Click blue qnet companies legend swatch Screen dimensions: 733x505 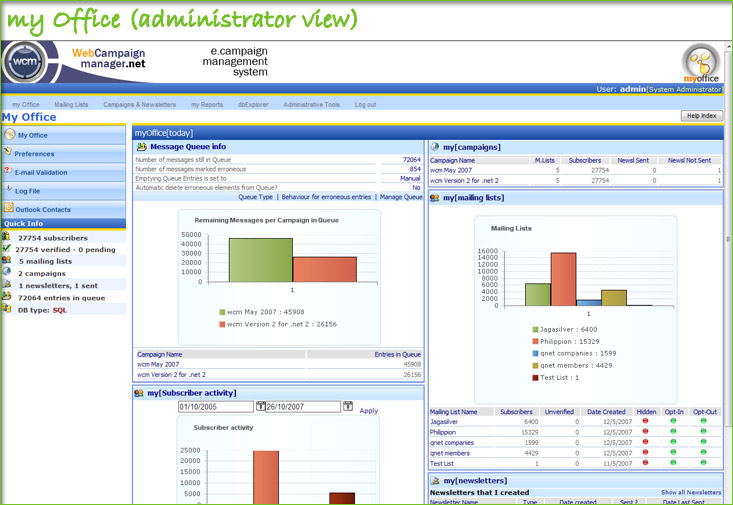point(535,354)
